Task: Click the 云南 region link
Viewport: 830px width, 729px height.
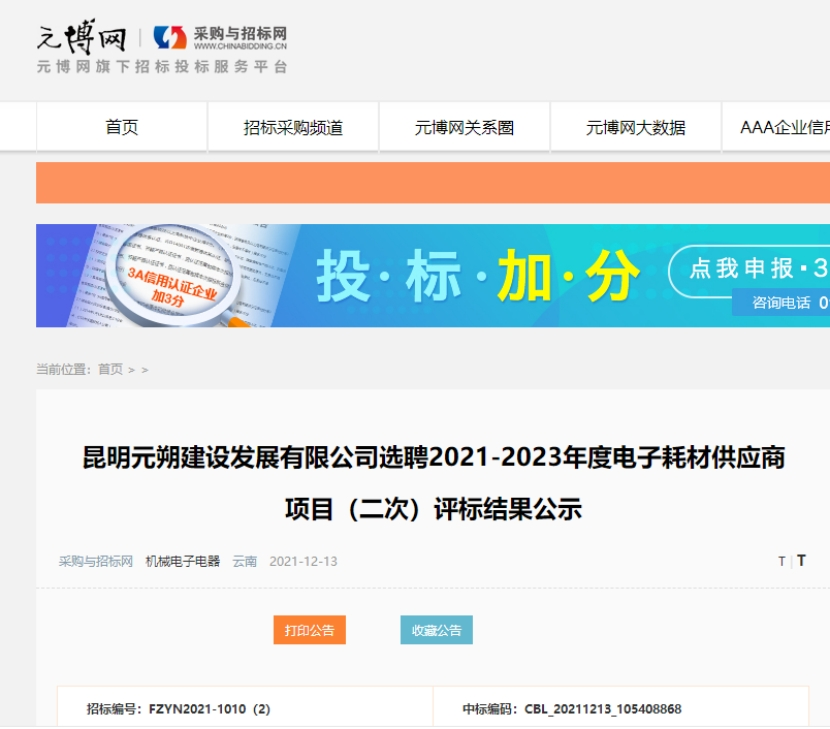Action: point(244,561)
